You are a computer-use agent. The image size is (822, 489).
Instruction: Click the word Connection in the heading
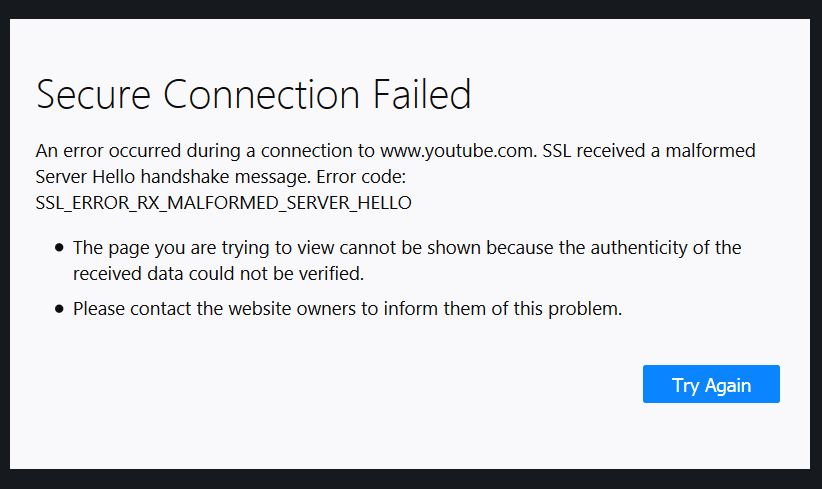pos(264,95)
